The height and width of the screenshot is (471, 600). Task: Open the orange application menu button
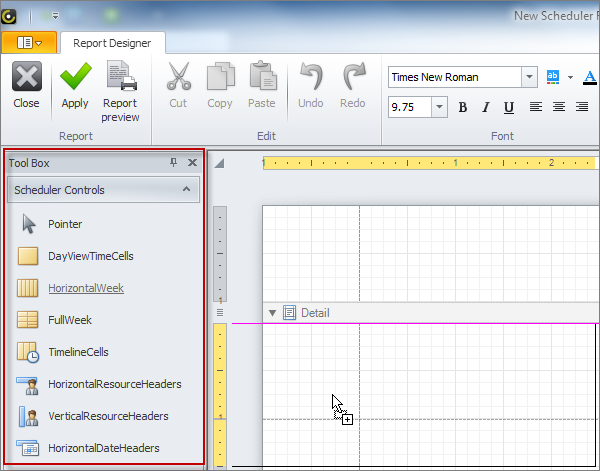28,43
